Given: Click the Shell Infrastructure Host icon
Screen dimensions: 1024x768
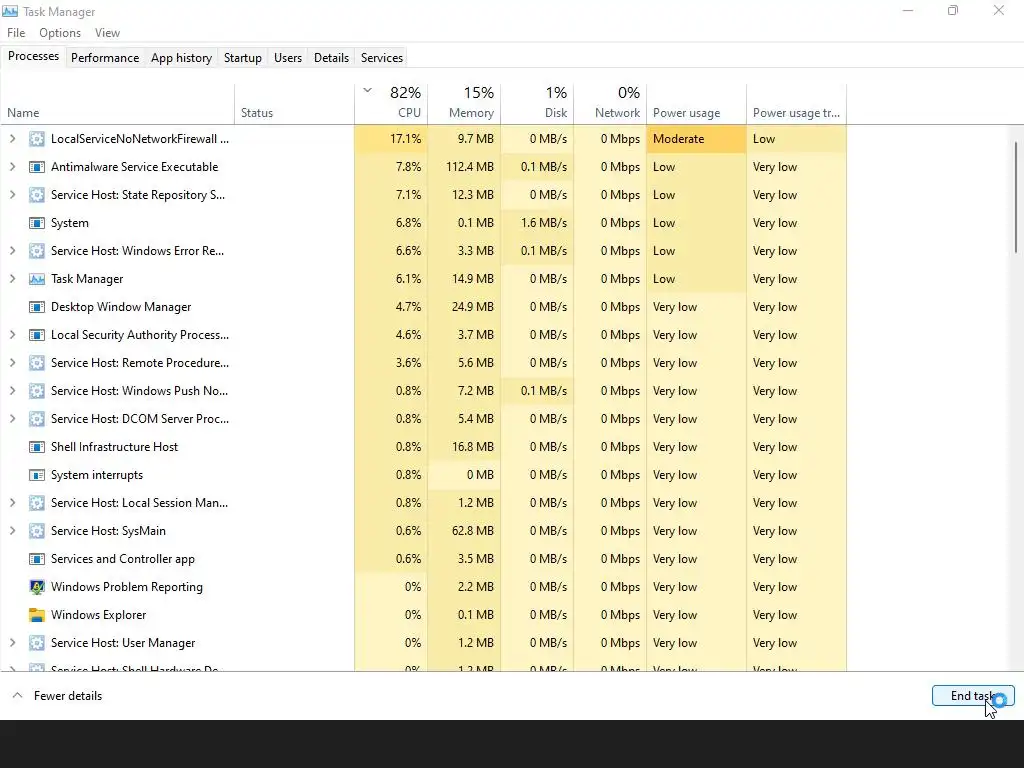Looking at the screenshot, I should click(37, 447).
